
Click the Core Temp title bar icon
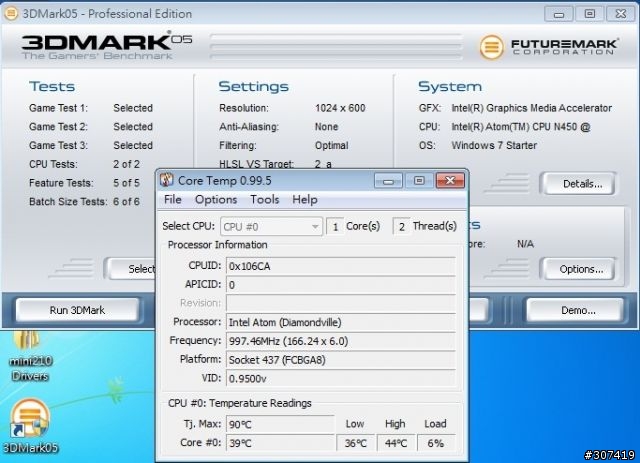[167, 180]
